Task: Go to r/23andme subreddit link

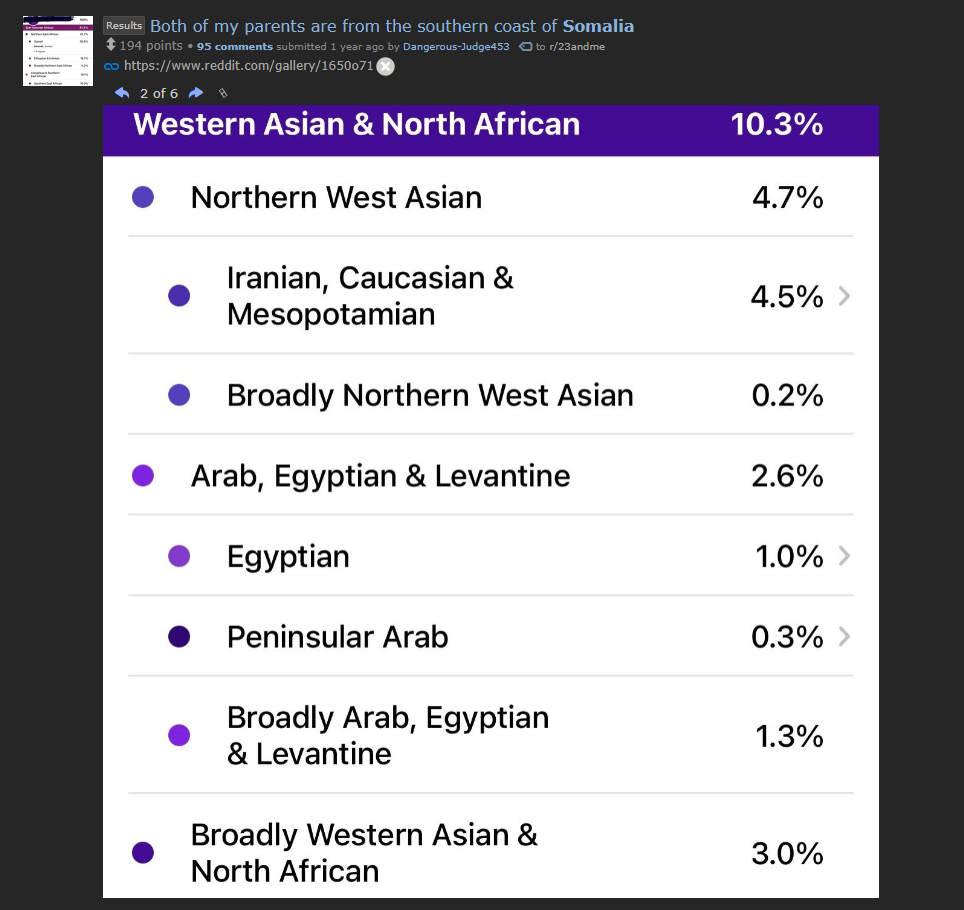Action: click(577, 47)
